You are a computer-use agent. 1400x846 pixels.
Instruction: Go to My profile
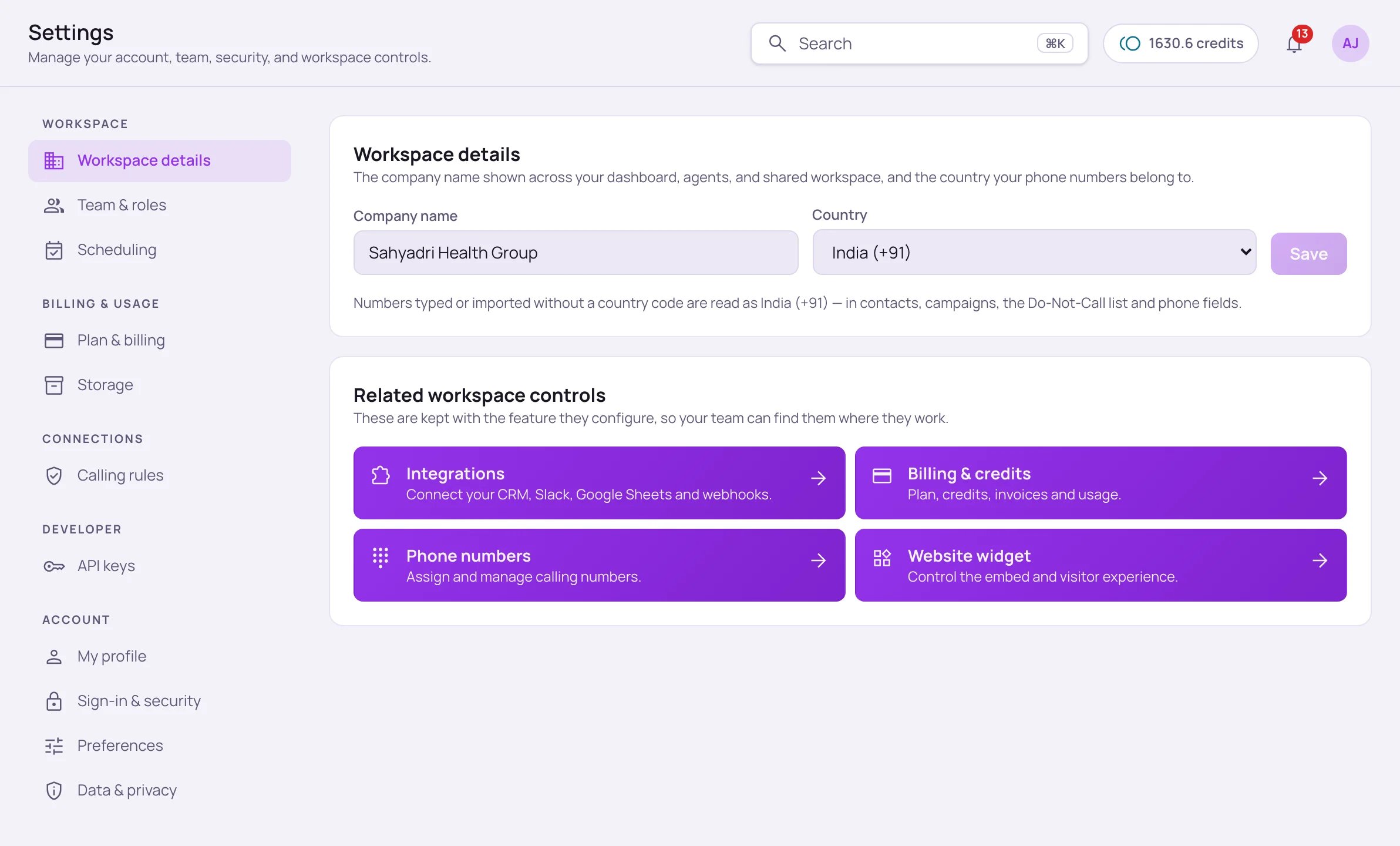point(160,656)
